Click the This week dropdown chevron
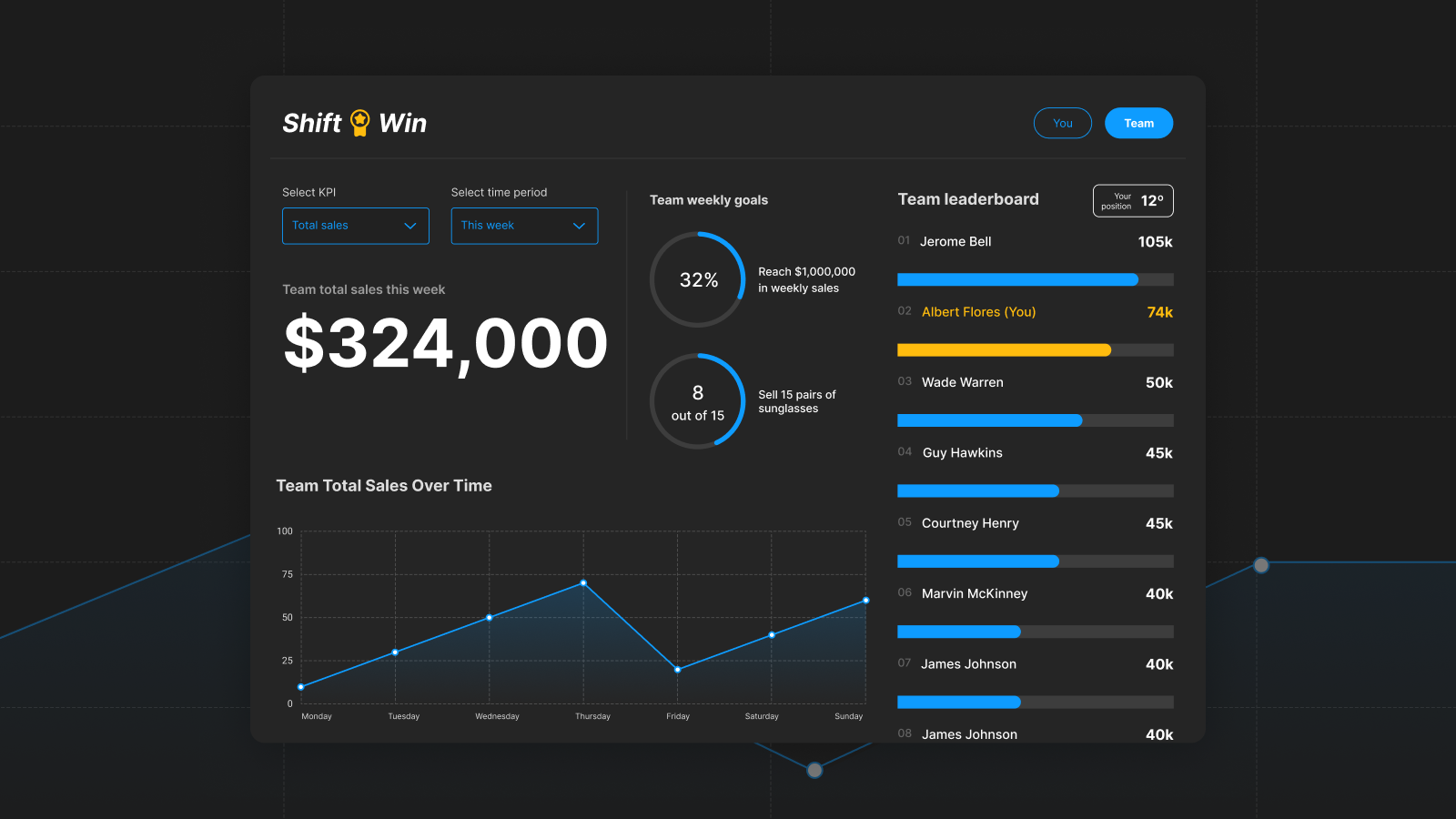Viewport: 1456px width, 819px height. pyautogui.click(x=579, y=226)
